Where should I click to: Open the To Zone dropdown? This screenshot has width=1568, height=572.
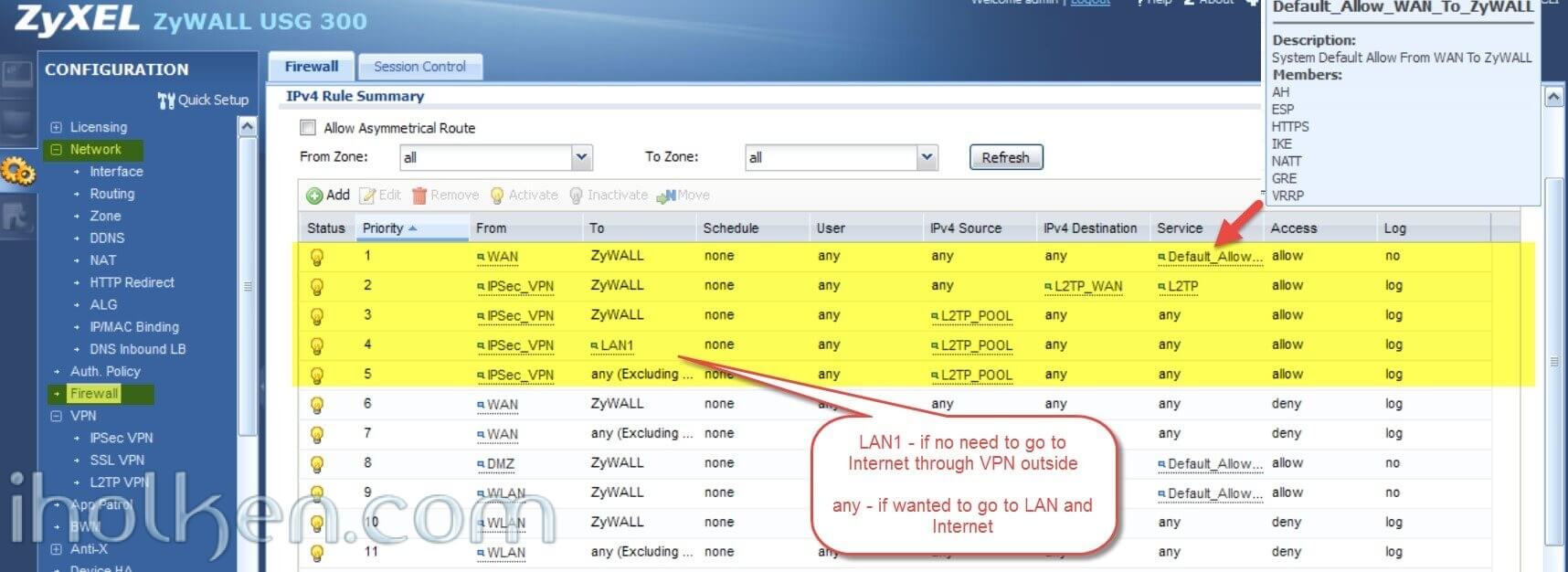pyautogui.click(x=927, y=157)
